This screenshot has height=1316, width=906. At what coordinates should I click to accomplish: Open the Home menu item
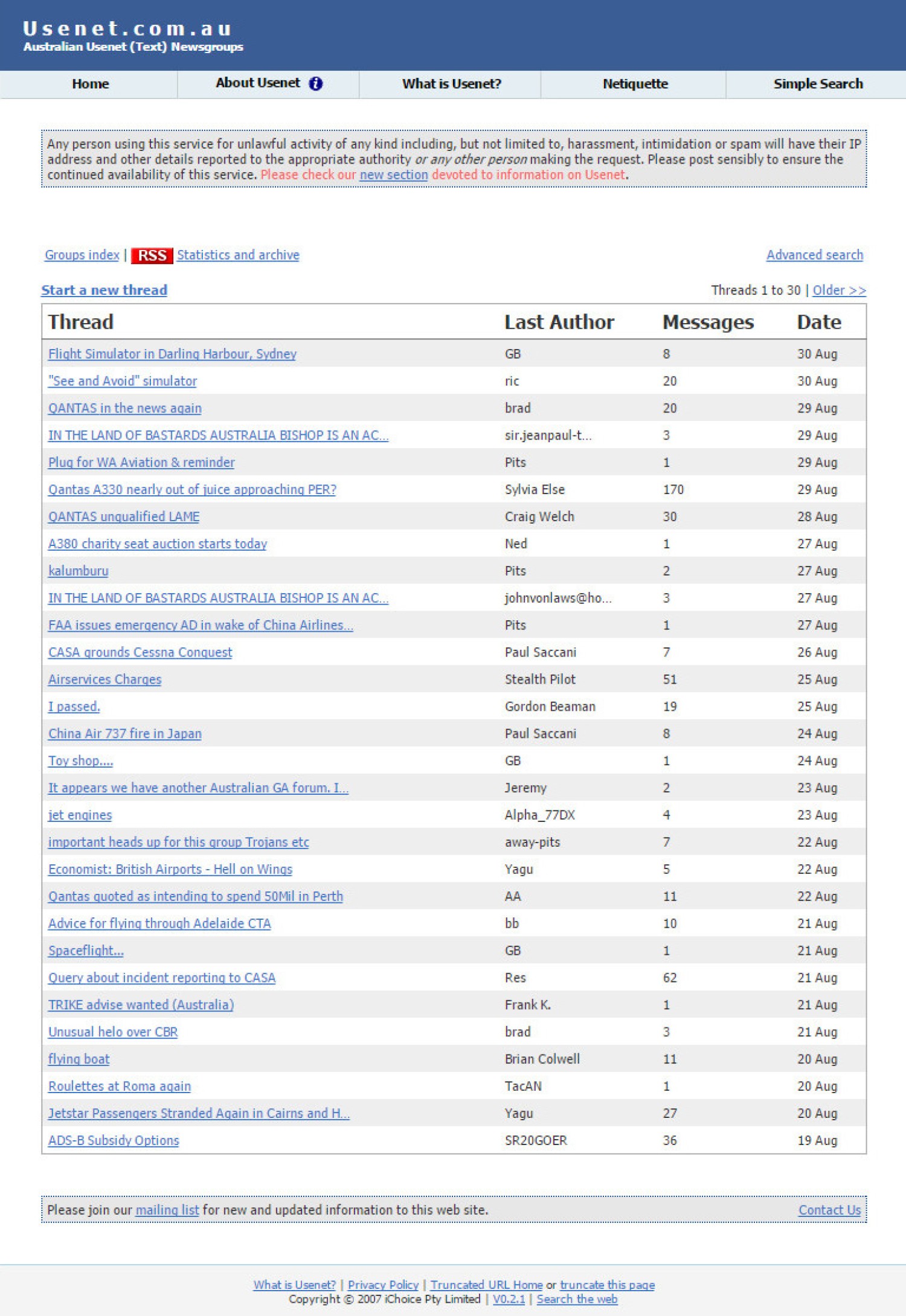point(90,84)
